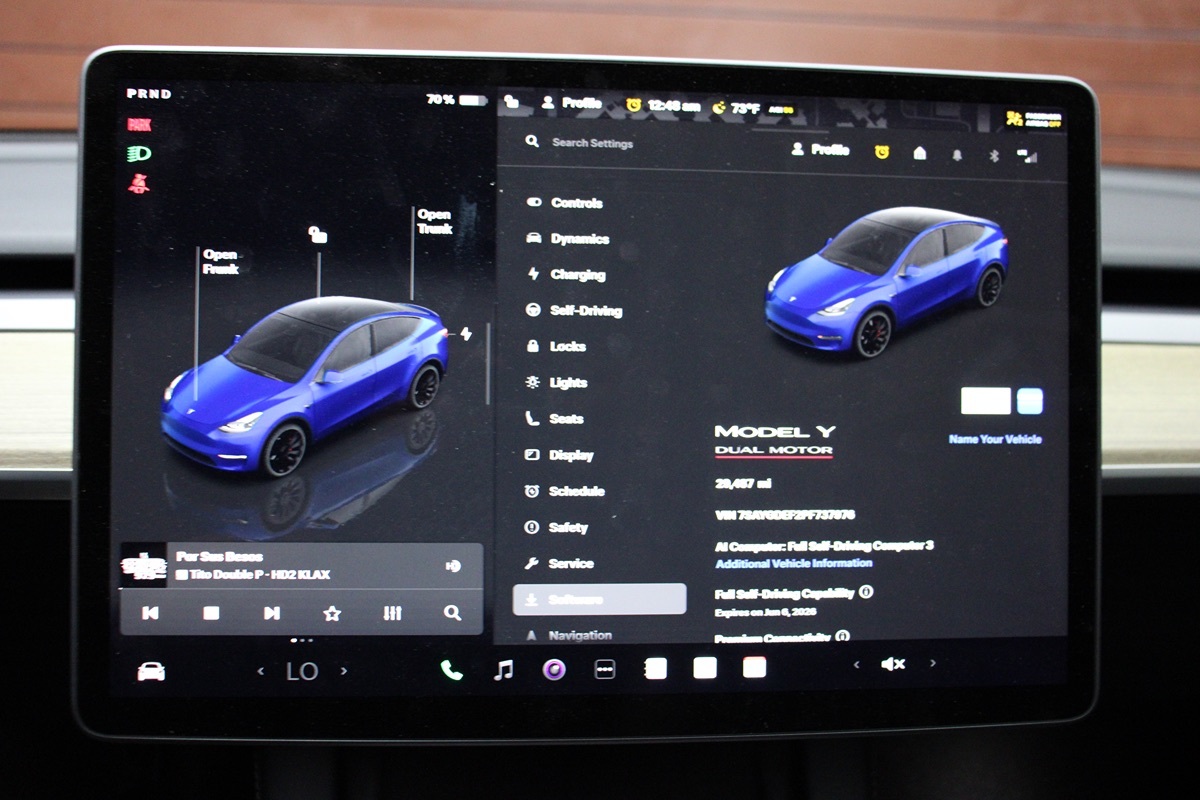Open the Phone app

452,670
